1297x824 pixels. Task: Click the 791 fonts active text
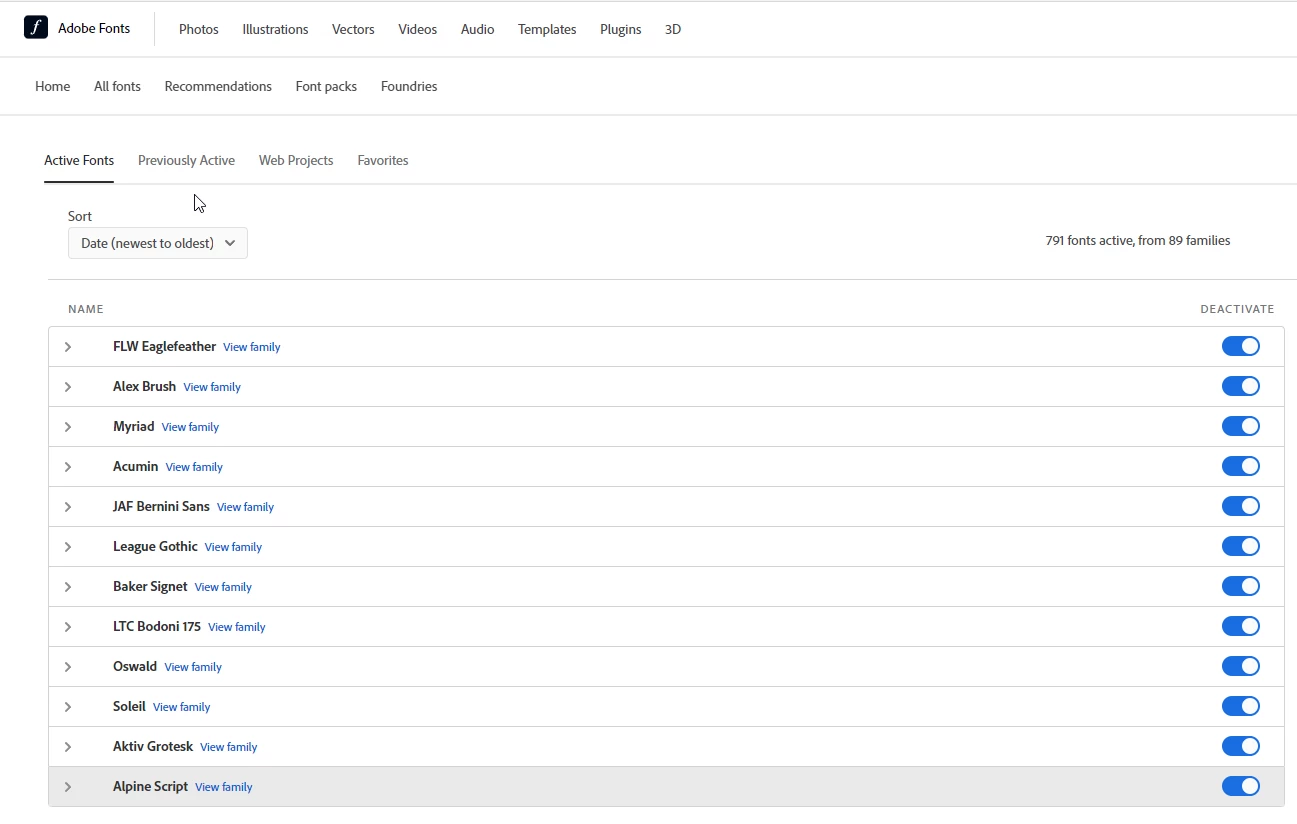tap(1138, 240)
